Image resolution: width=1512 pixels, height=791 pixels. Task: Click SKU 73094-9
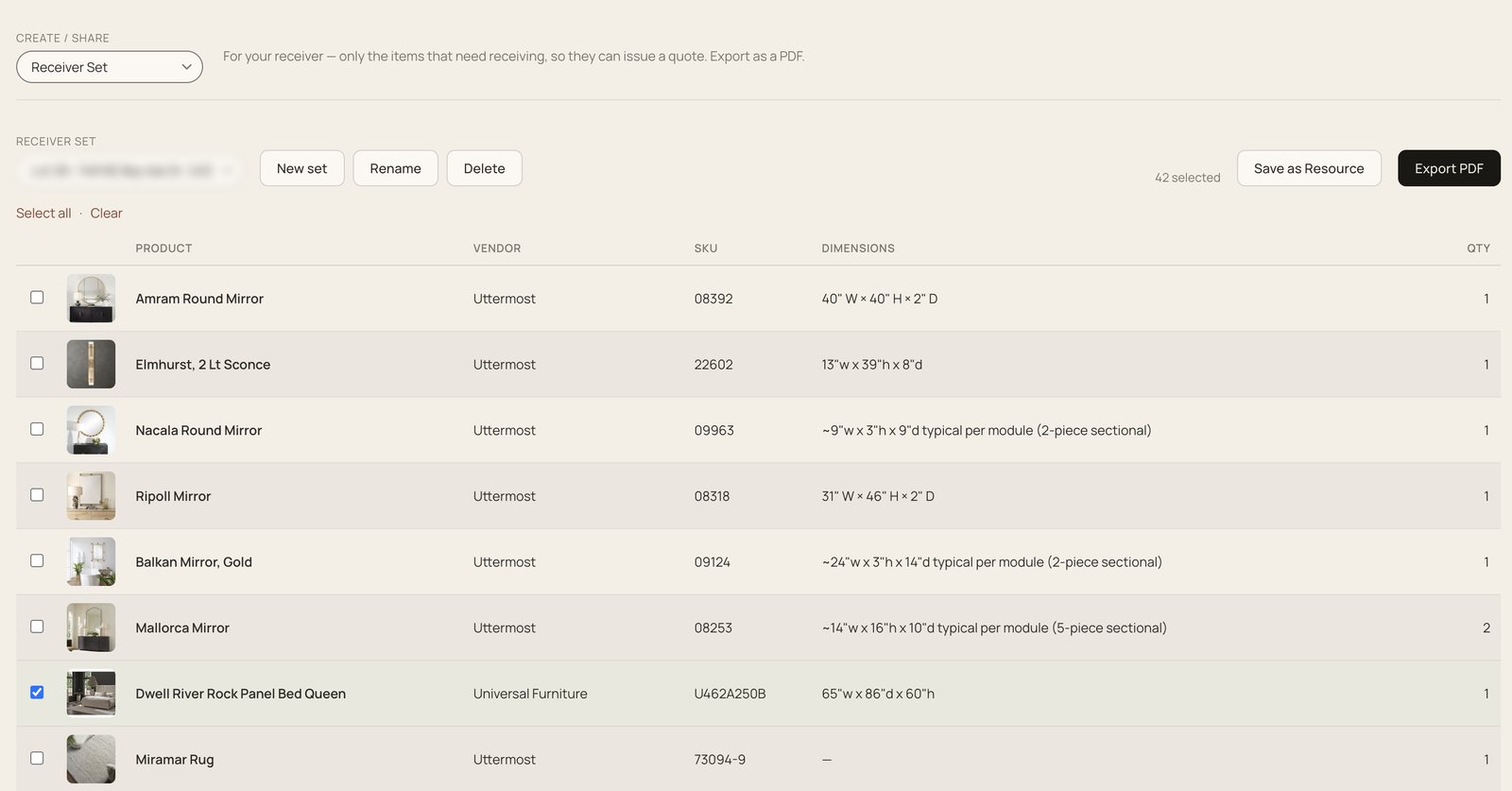720,760
